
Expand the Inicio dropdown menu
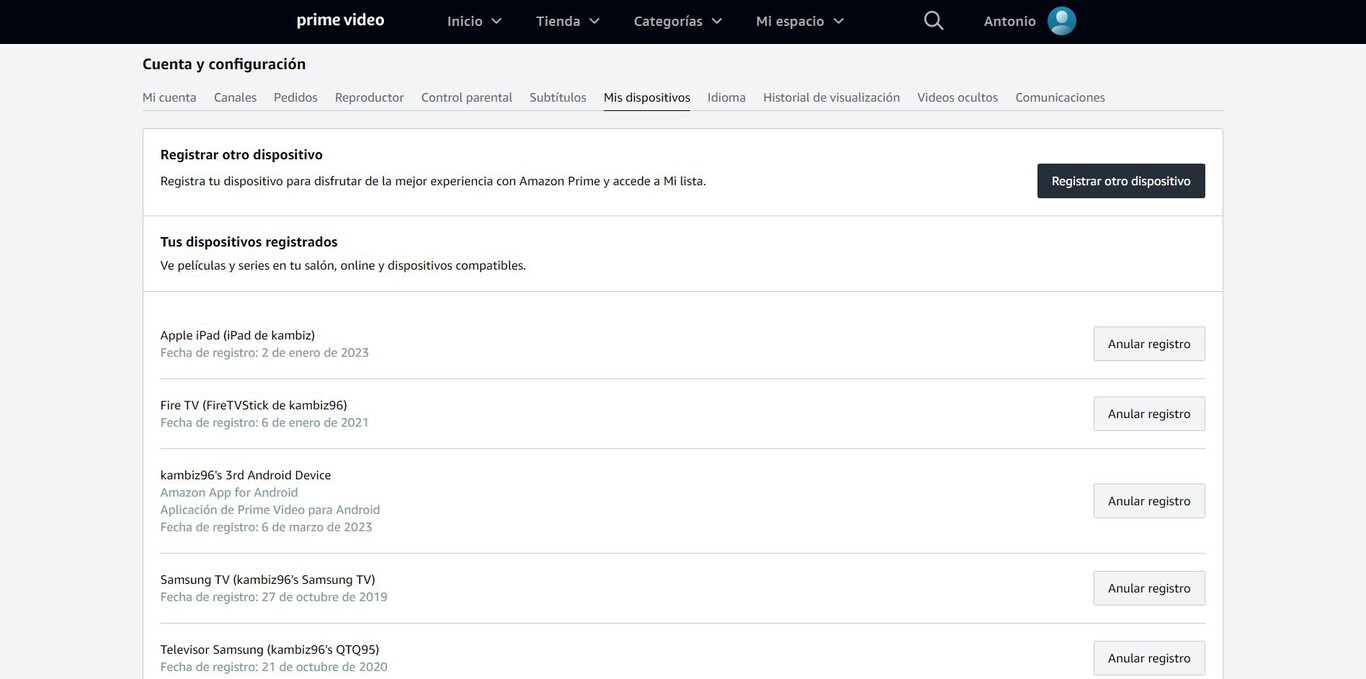(x=474, y=21)
